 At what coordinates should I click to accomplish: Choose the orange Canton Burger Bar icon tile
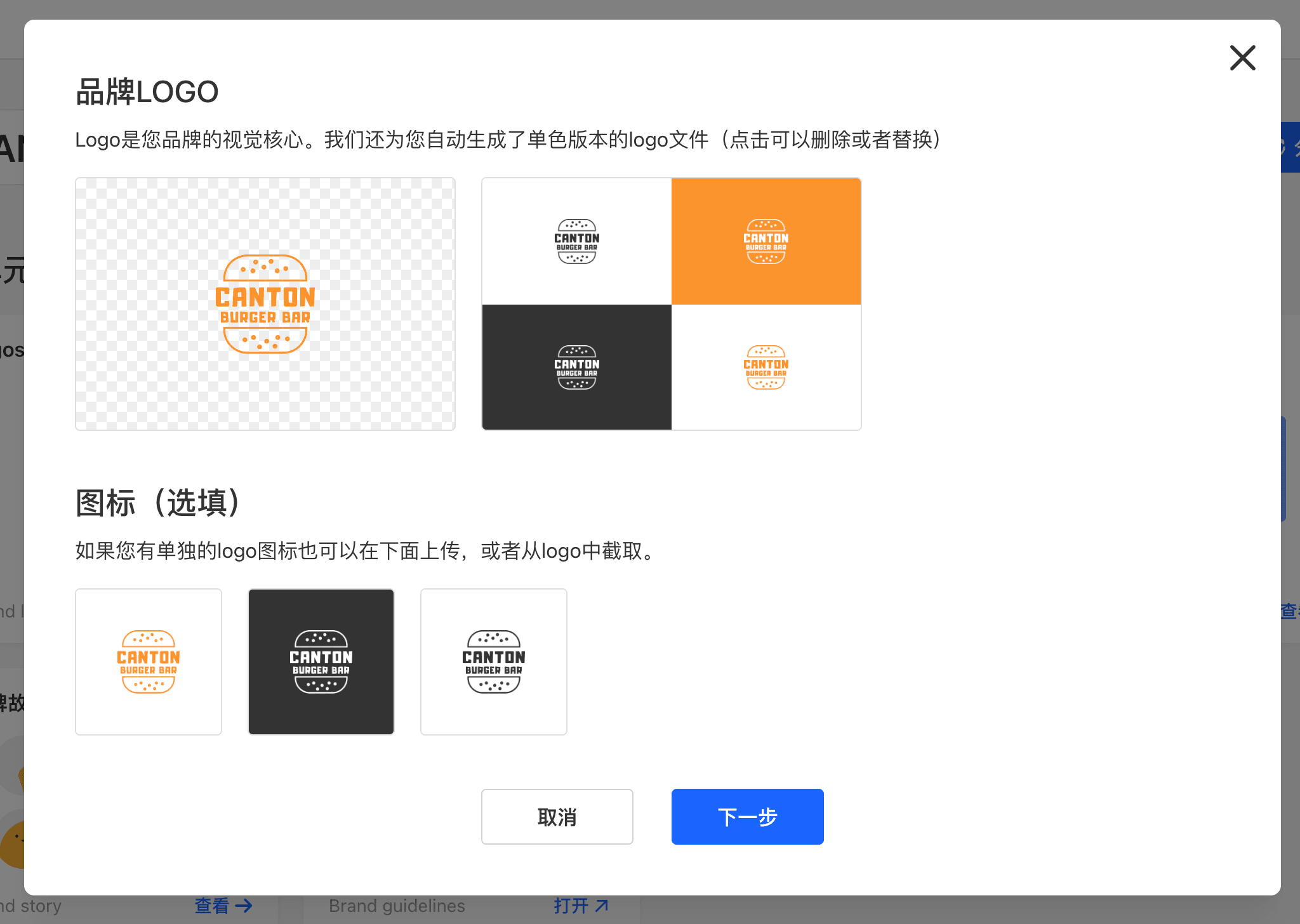point(149,661)
